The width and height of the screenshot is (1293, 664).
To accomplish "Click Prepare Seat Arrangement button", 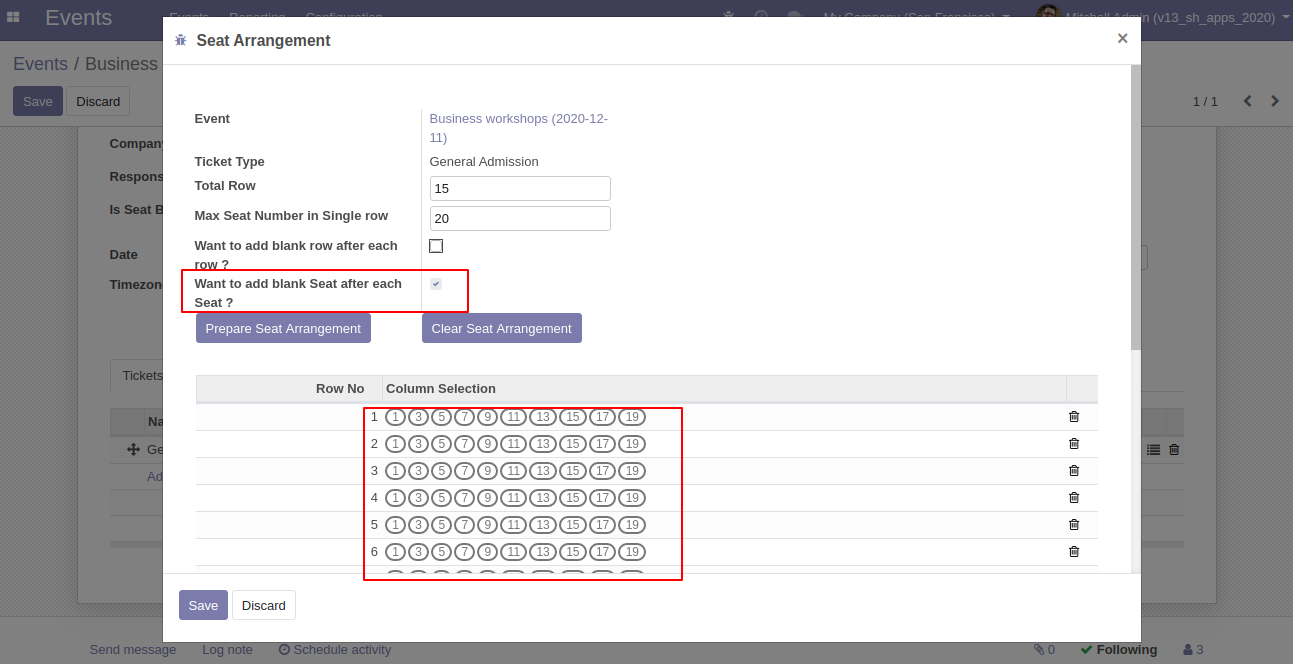I will point(283,328).
